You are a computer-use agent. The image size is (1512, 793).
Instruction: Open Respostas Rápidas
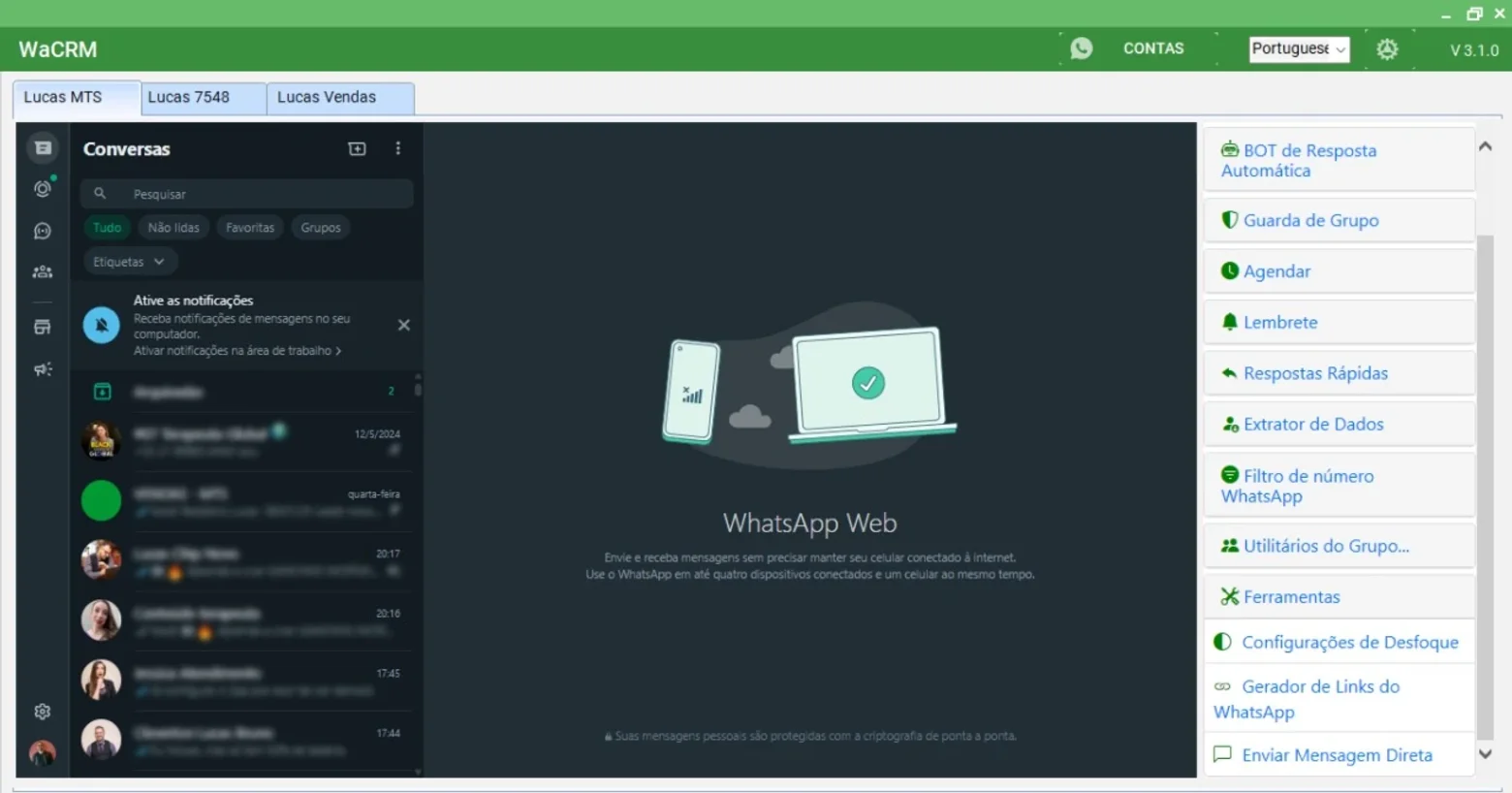[x=1339, y=373]
